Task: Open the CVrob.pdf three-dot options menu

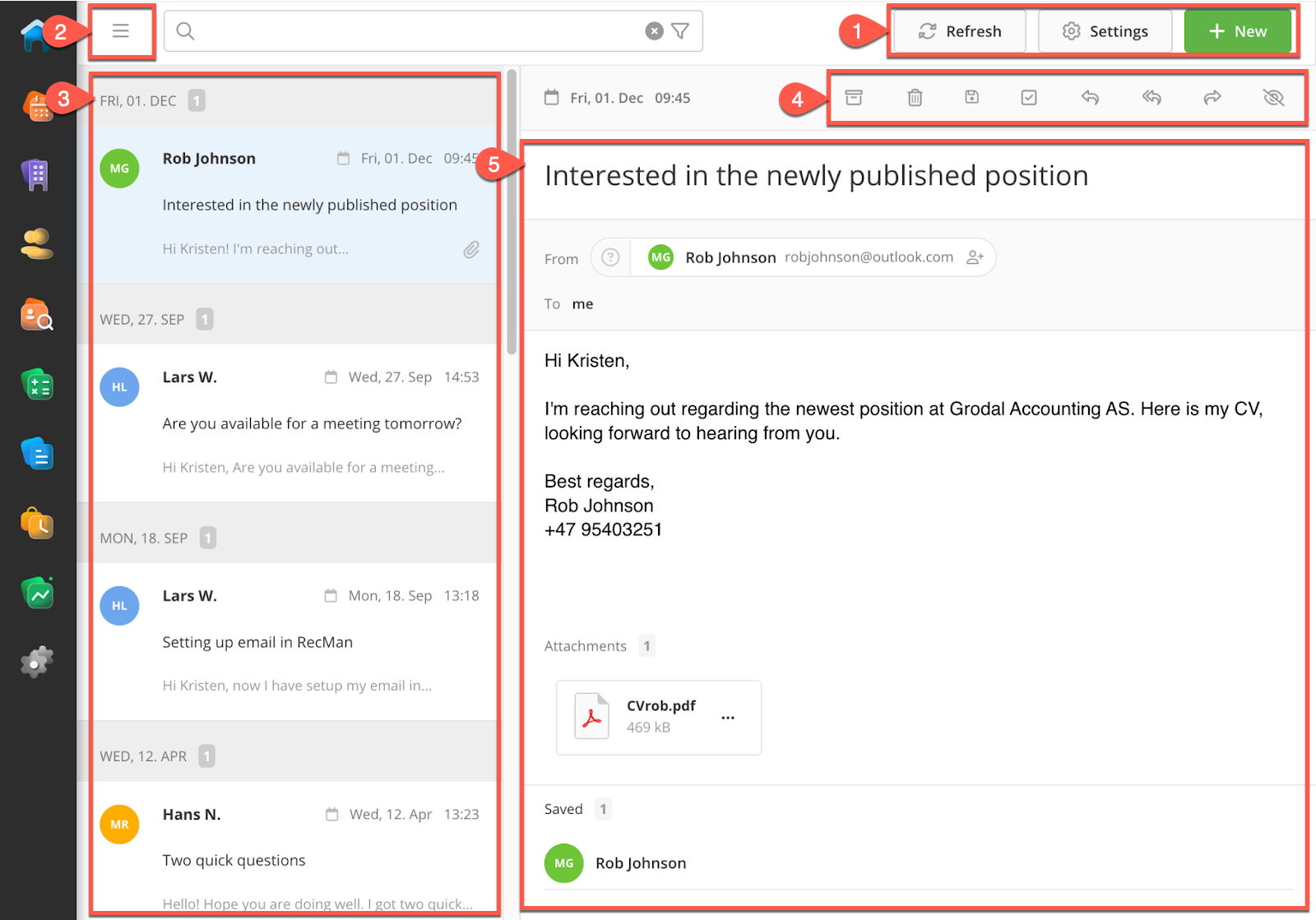Action: tap(728, 718)
